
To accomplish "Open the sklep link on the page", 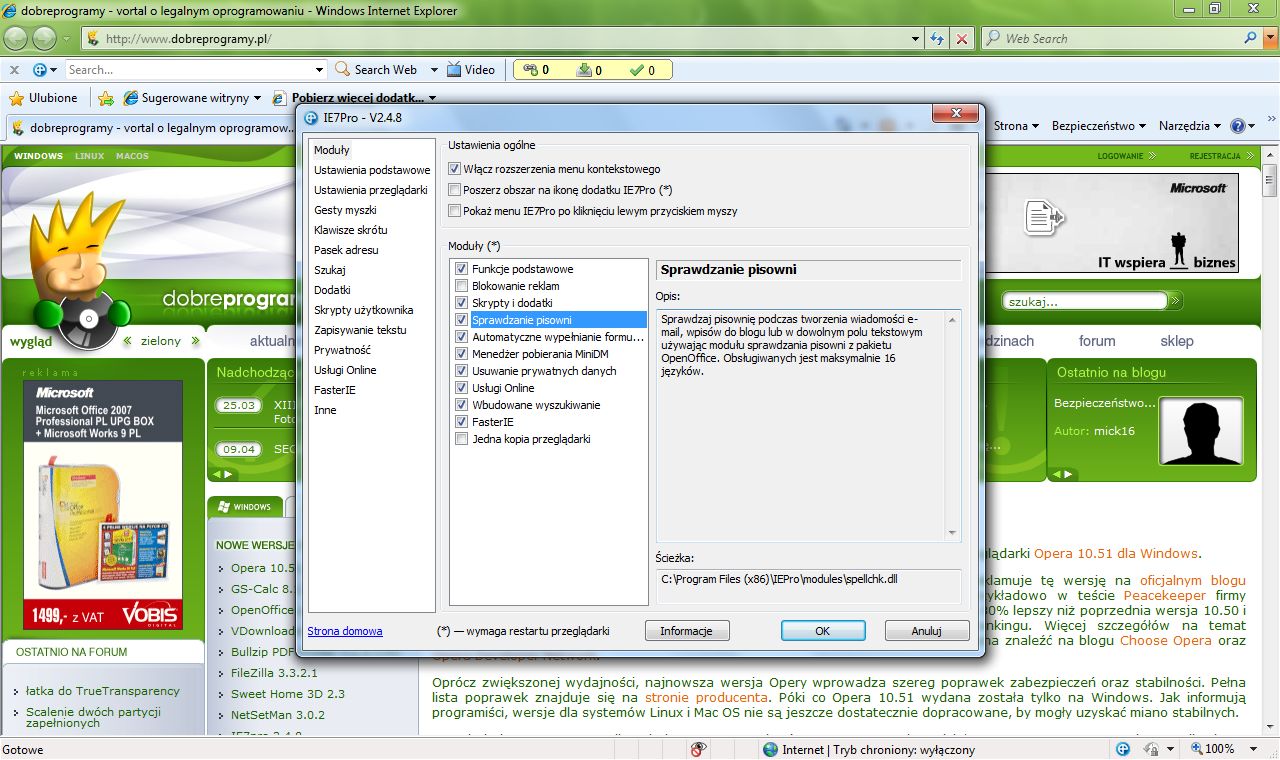I will pyautogui.click(x=1177, y=341).
